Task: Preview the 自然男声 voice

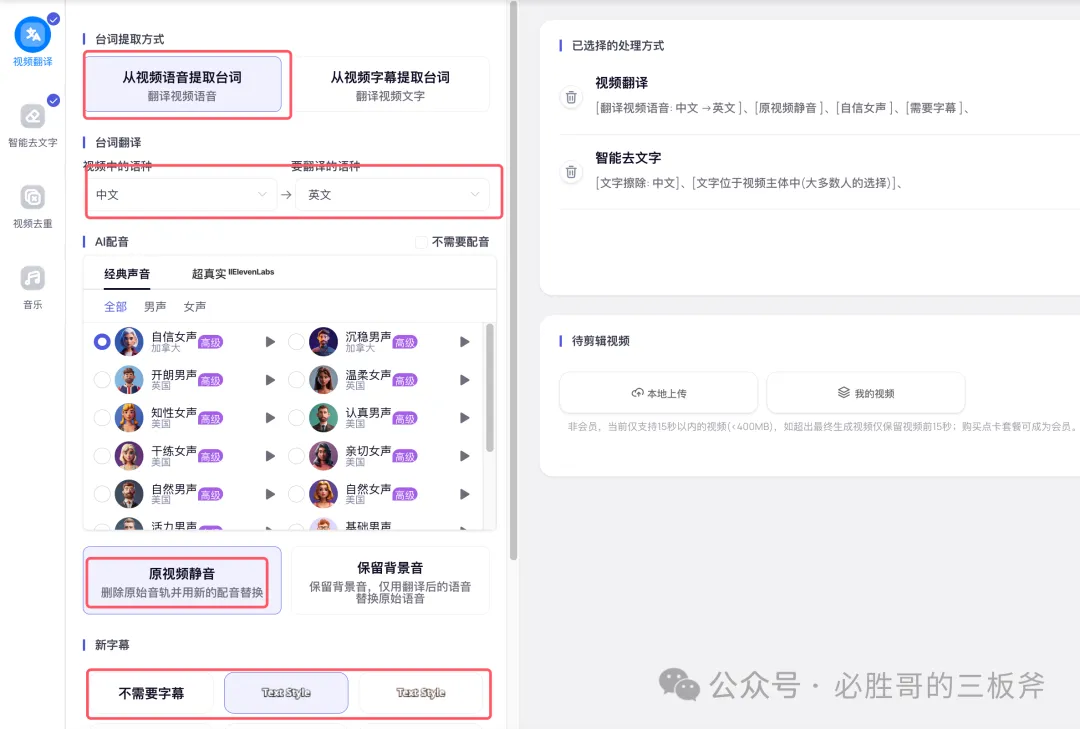Action: (270, 494)
